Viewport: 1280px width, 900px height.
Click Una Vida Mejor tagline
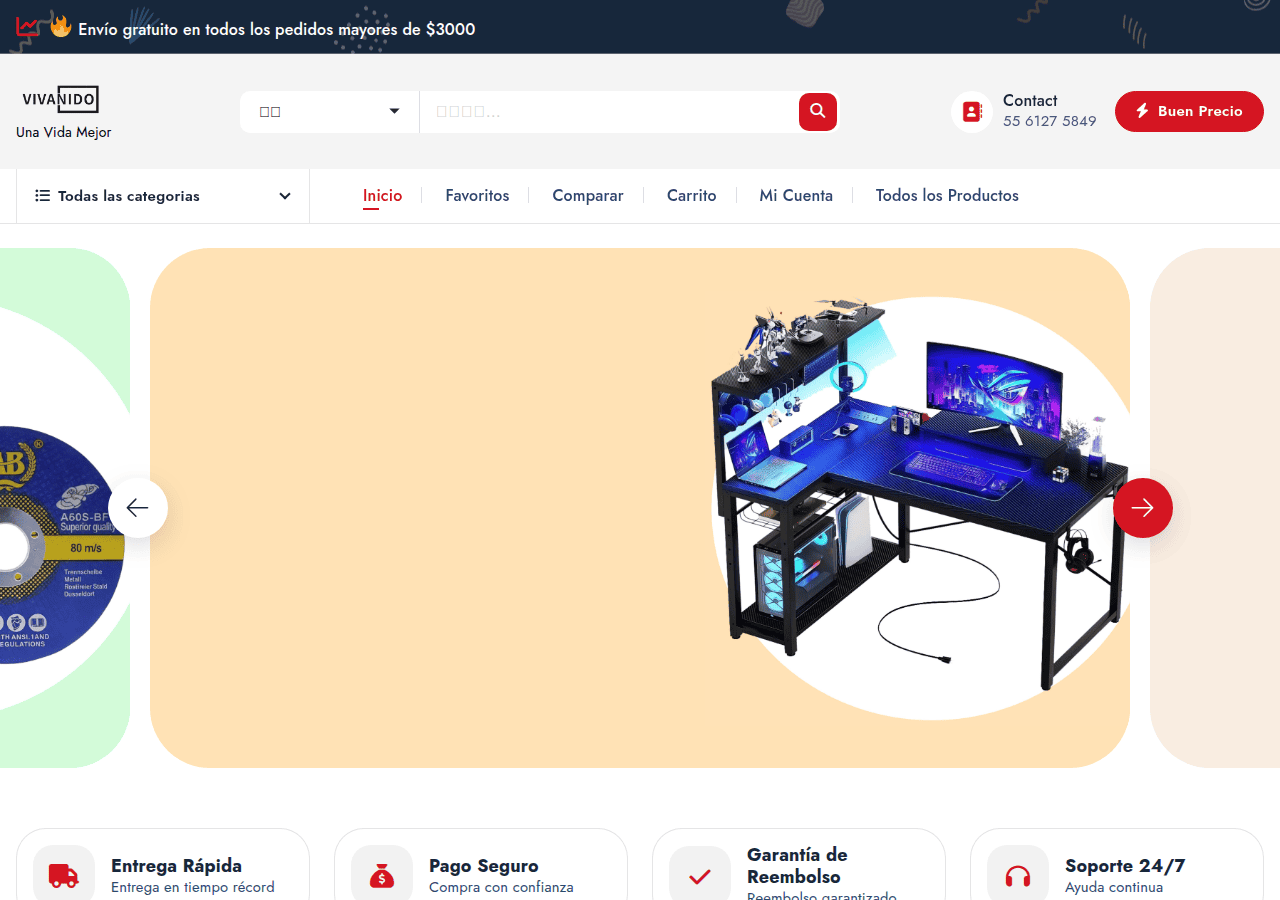[64, 132]
